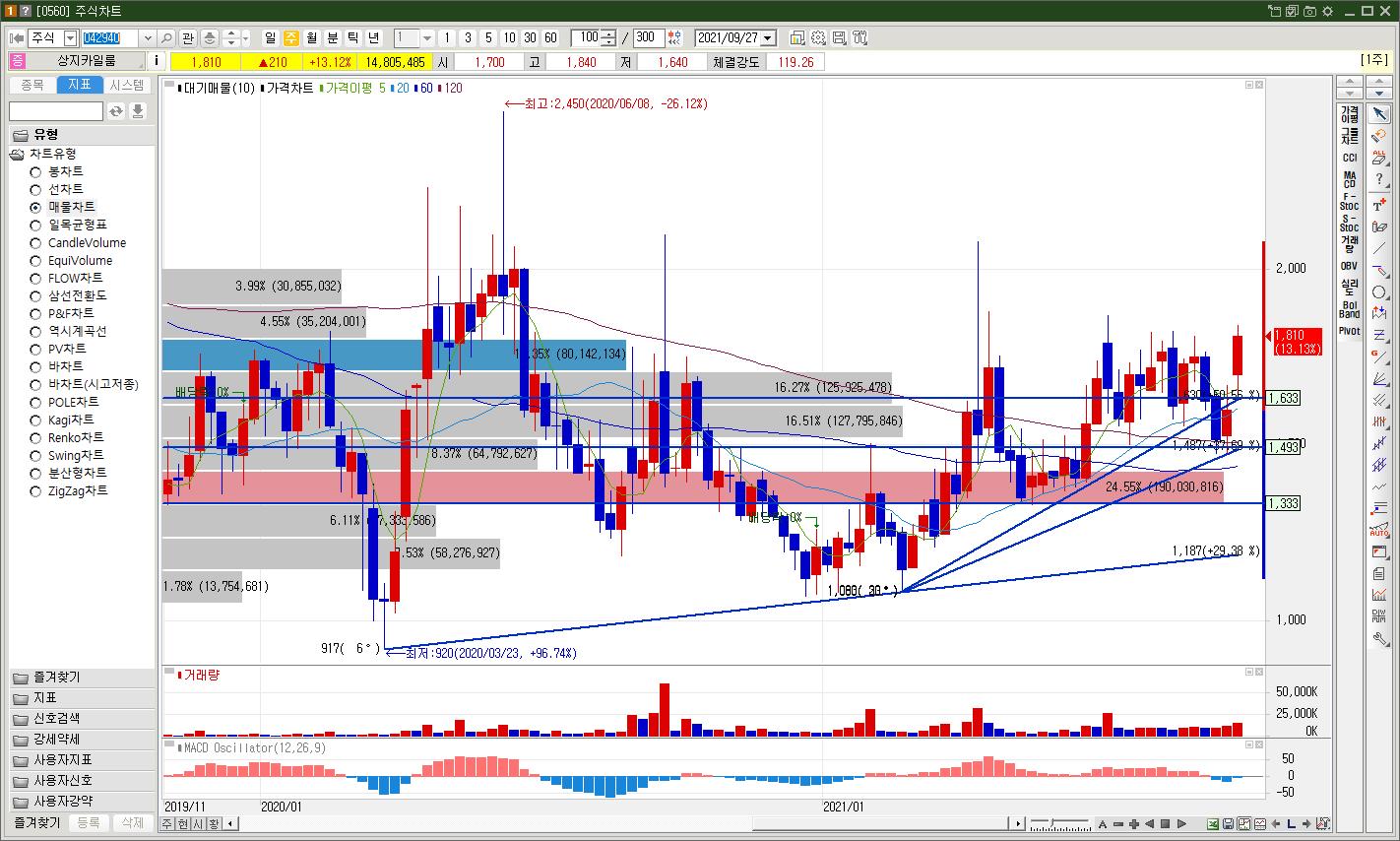Open the period multiplier dropdown showing 1

click(427, 37)
